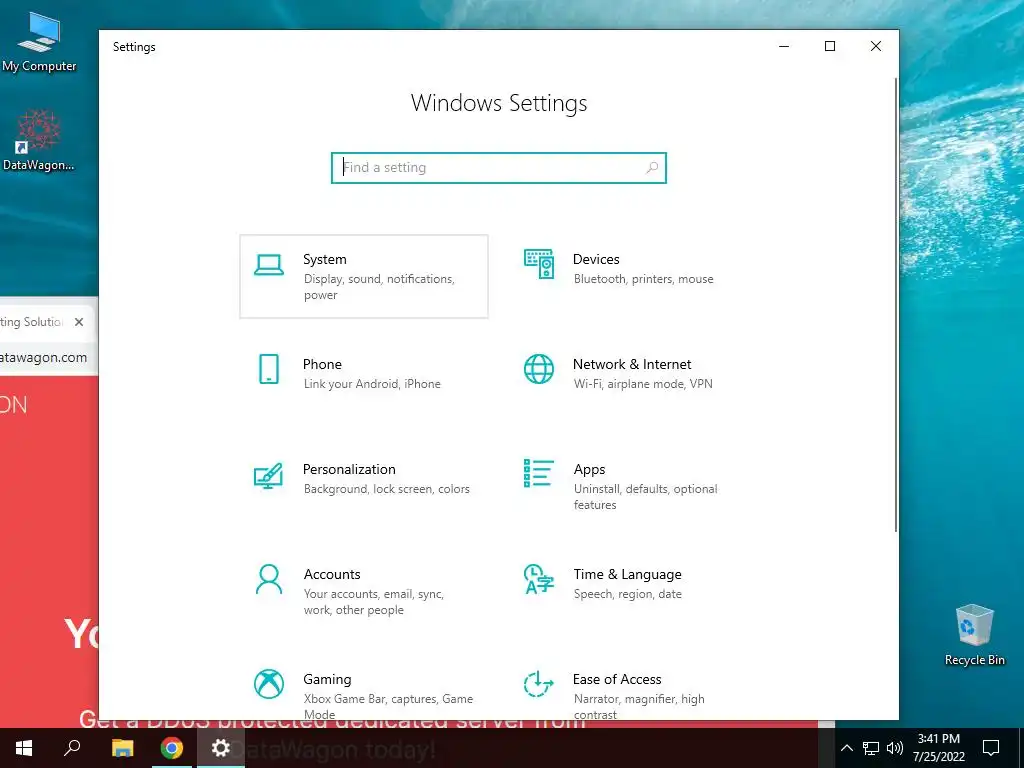Viewport: 1024px width, 768px height.
Task: Select the My Computer desktop icon
Action: [x=39, y=42]
